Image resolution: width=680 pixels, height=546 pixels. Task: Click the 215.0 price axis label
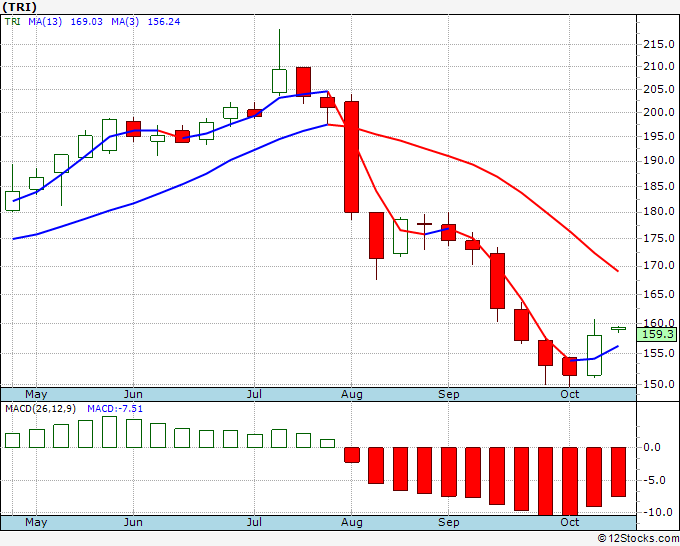[x=659, y=44]
